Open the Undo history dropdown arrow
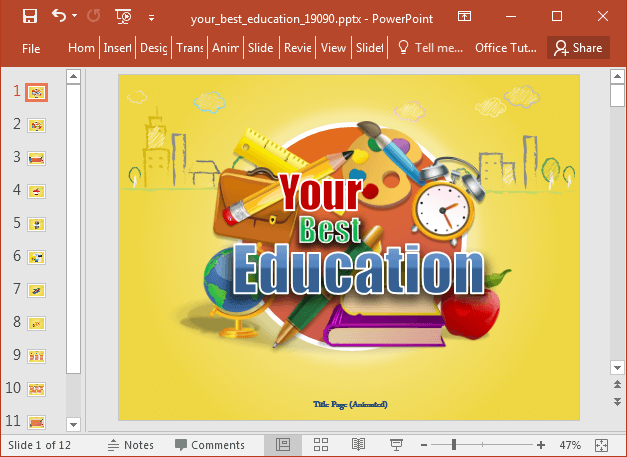The image size is (627, 457). point(74,16)
